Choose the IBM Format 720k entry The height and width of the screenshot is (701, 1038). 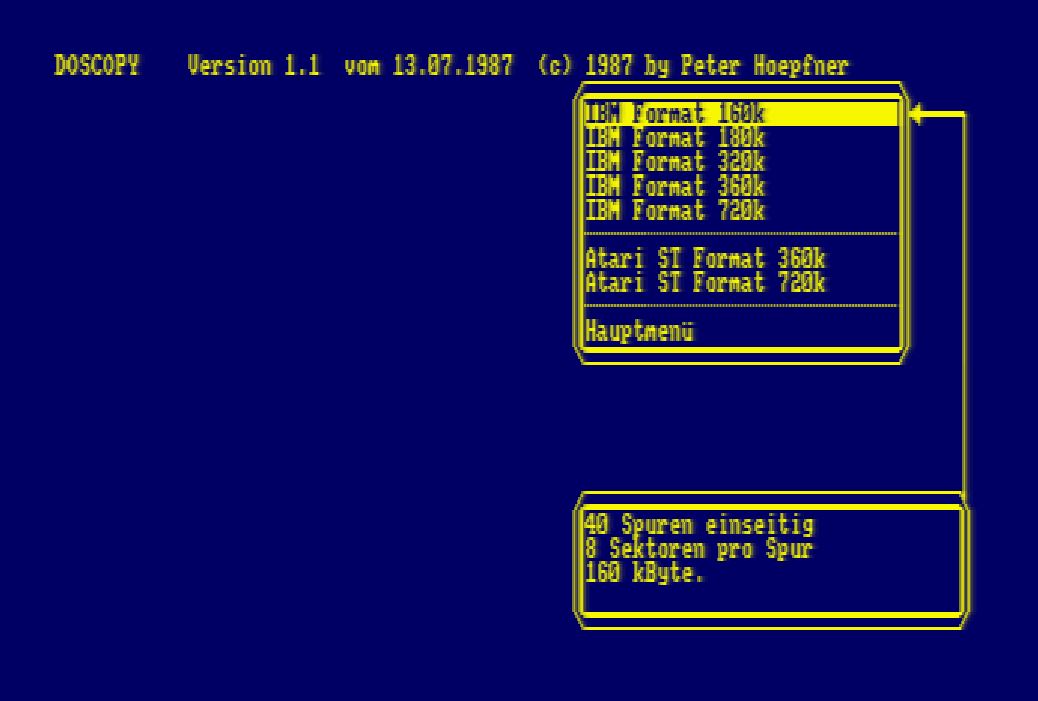(x=675, y=211)
